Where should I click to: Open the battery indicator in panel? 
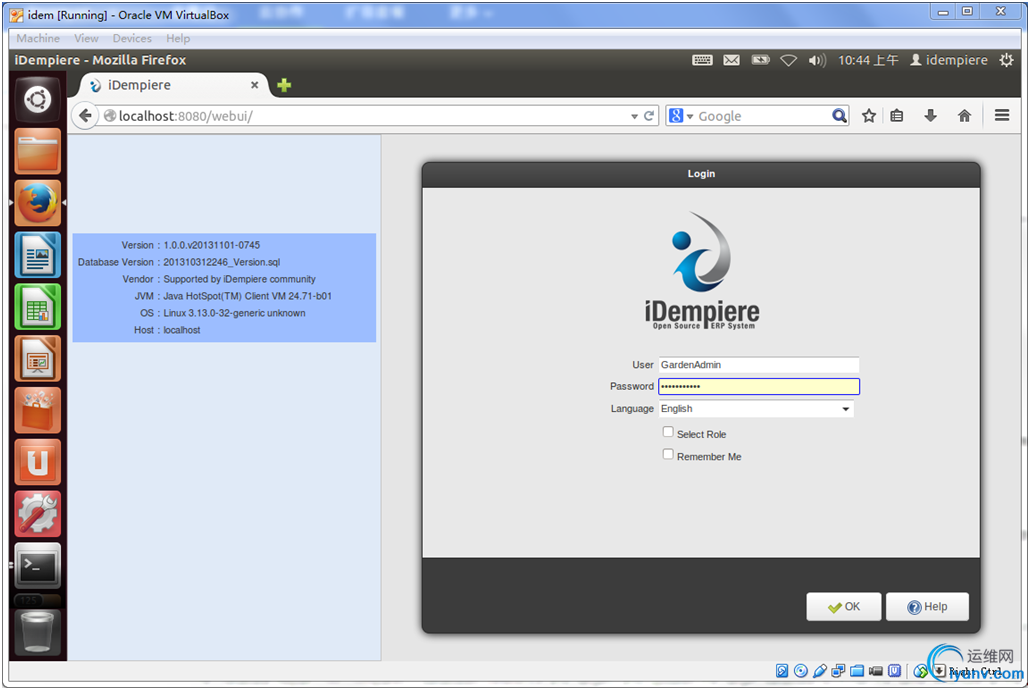click(x=760, y=60)
